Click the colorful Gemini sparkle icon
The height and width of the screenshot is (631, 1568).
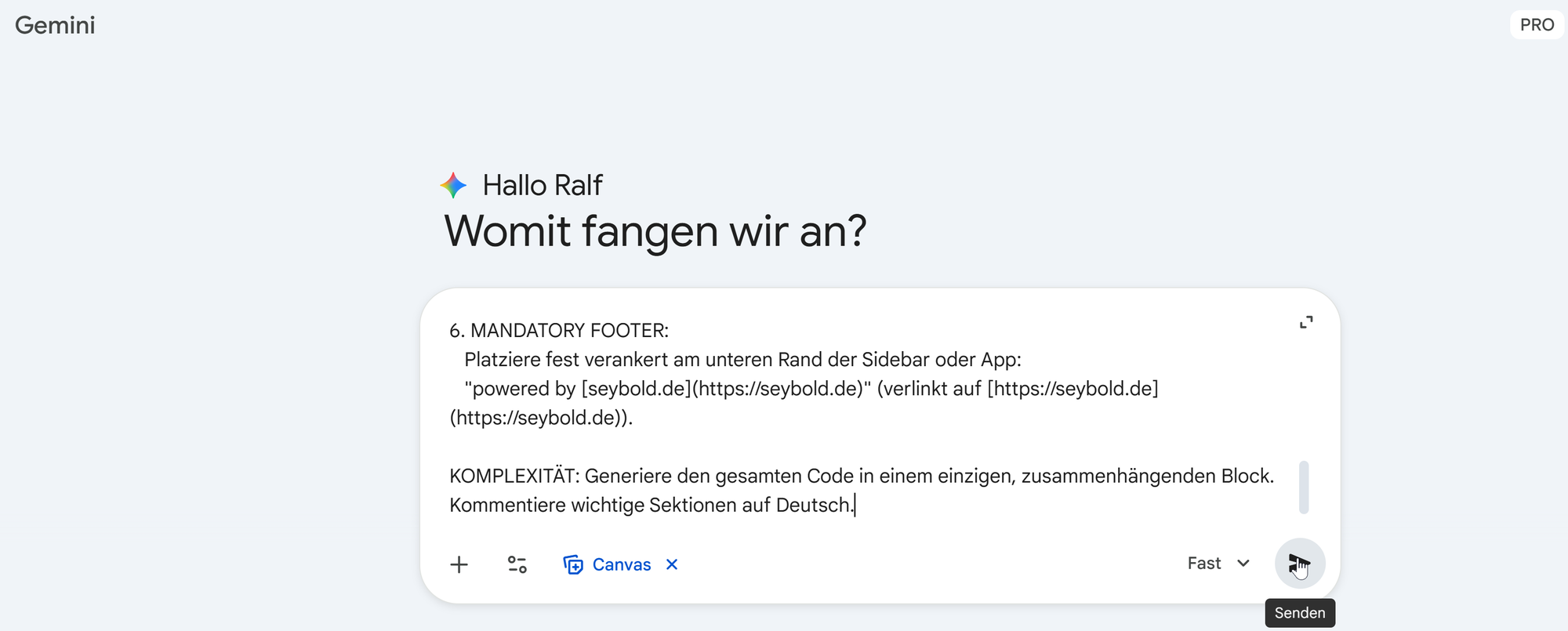point(453,186)
